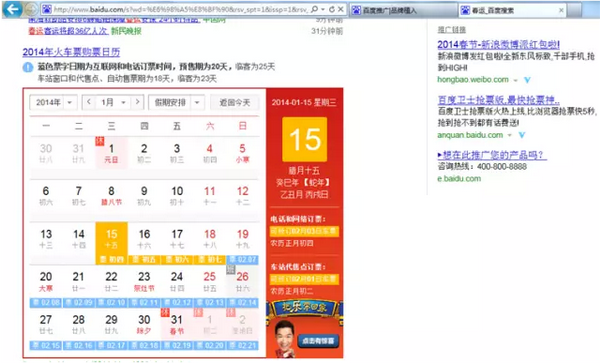600x364 pixels.
Task: Select January 31 春节 in calendar
Action: [x=177, y=324]
